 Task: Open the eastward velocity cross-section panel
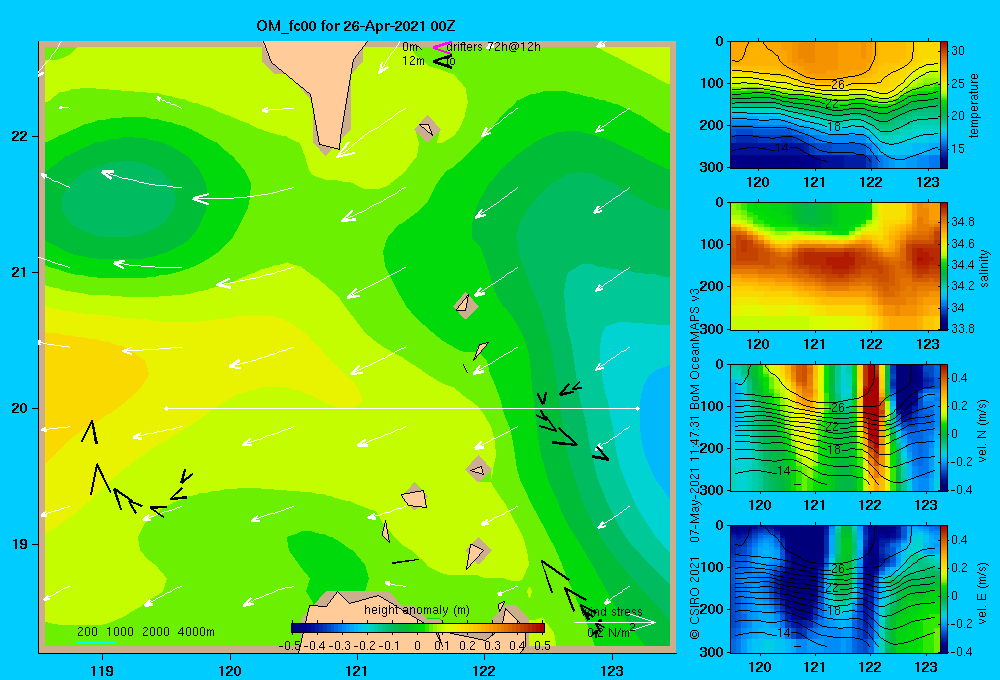coord(835,589)
